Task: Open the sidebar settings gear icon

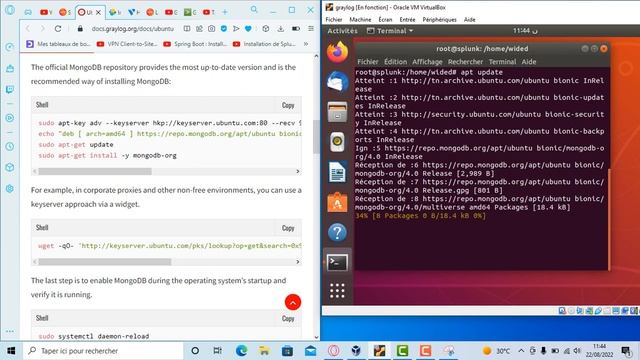Action: point(10,189)
